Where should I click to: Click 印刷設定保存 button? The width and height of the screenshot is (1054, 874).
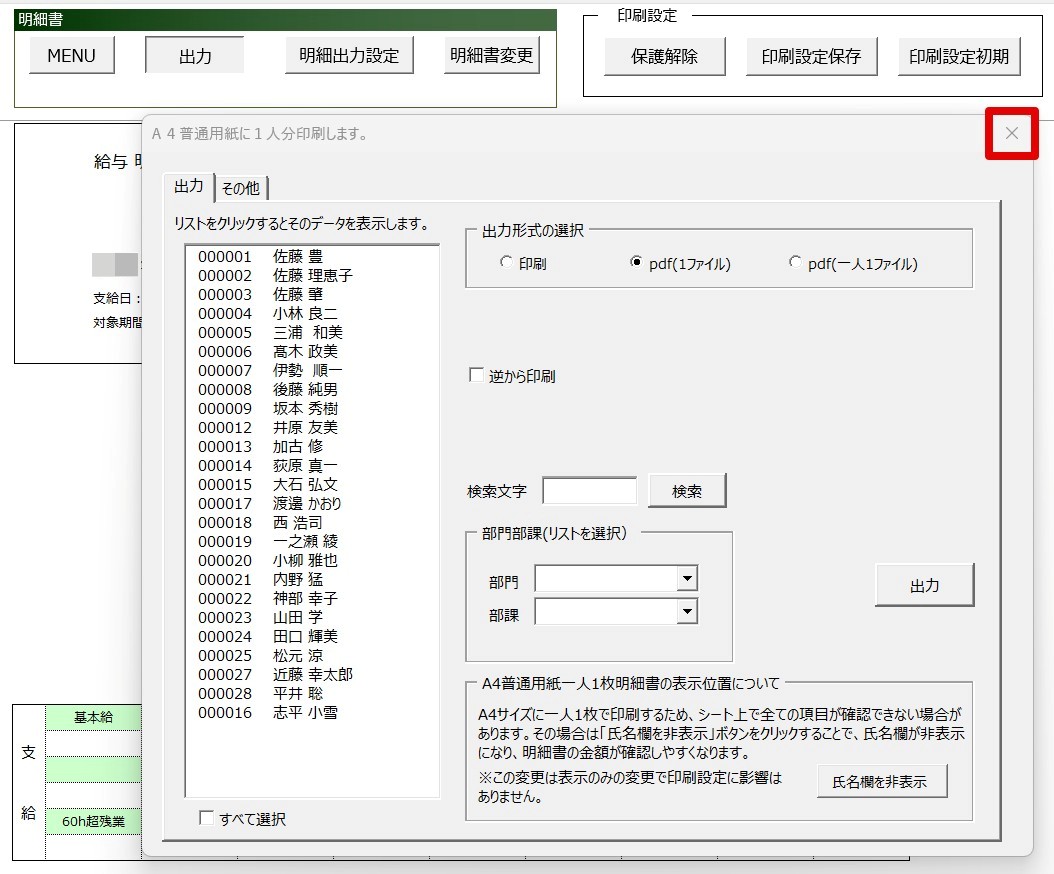coord(811,56)
